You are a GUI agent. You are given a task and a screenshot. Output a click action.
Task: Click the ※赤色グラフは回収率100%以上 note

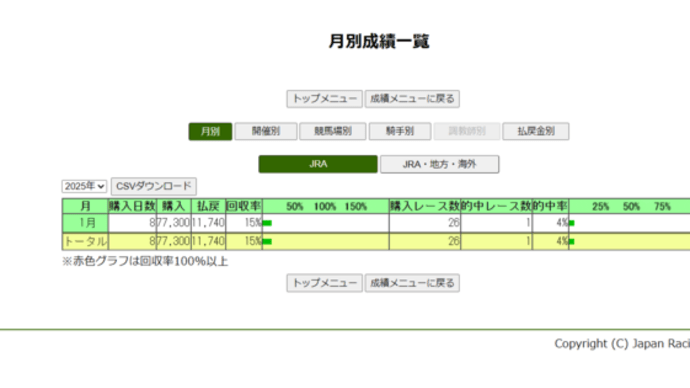click(145, 261)
